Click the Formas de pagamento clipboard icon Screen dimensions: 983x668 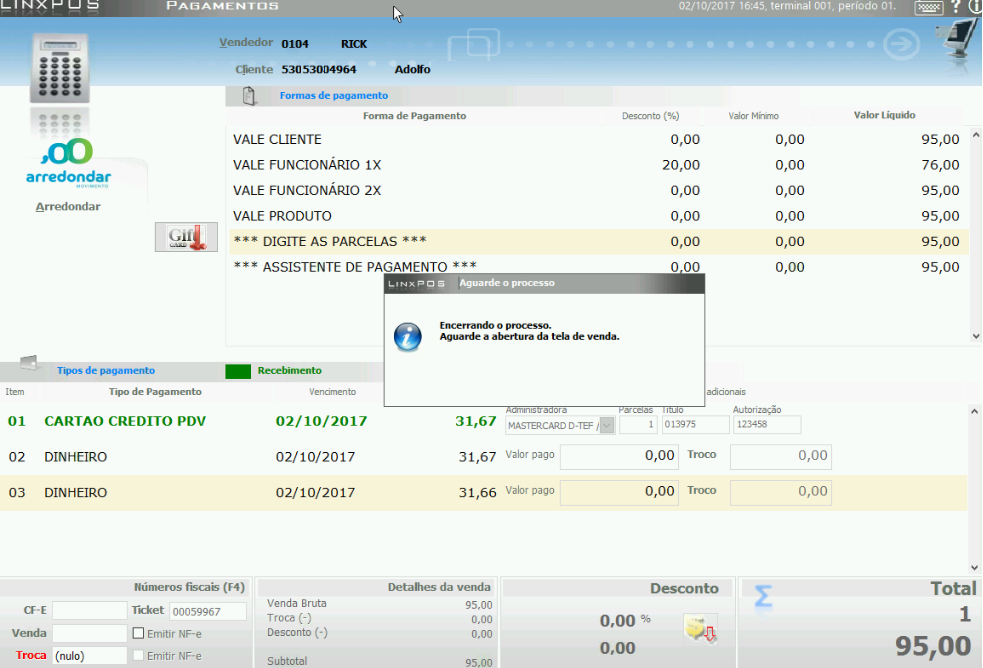pyautogui.click(x=250, y=96)
